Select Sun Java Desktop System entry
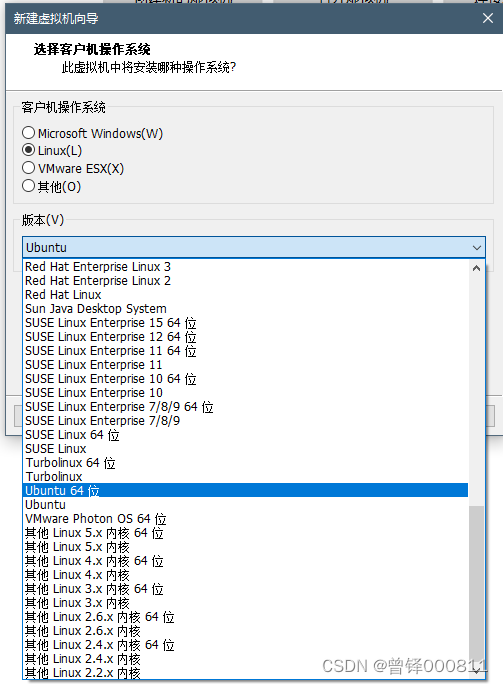The width and height of the screenshot is (503, 684). (x=245, y=308)
